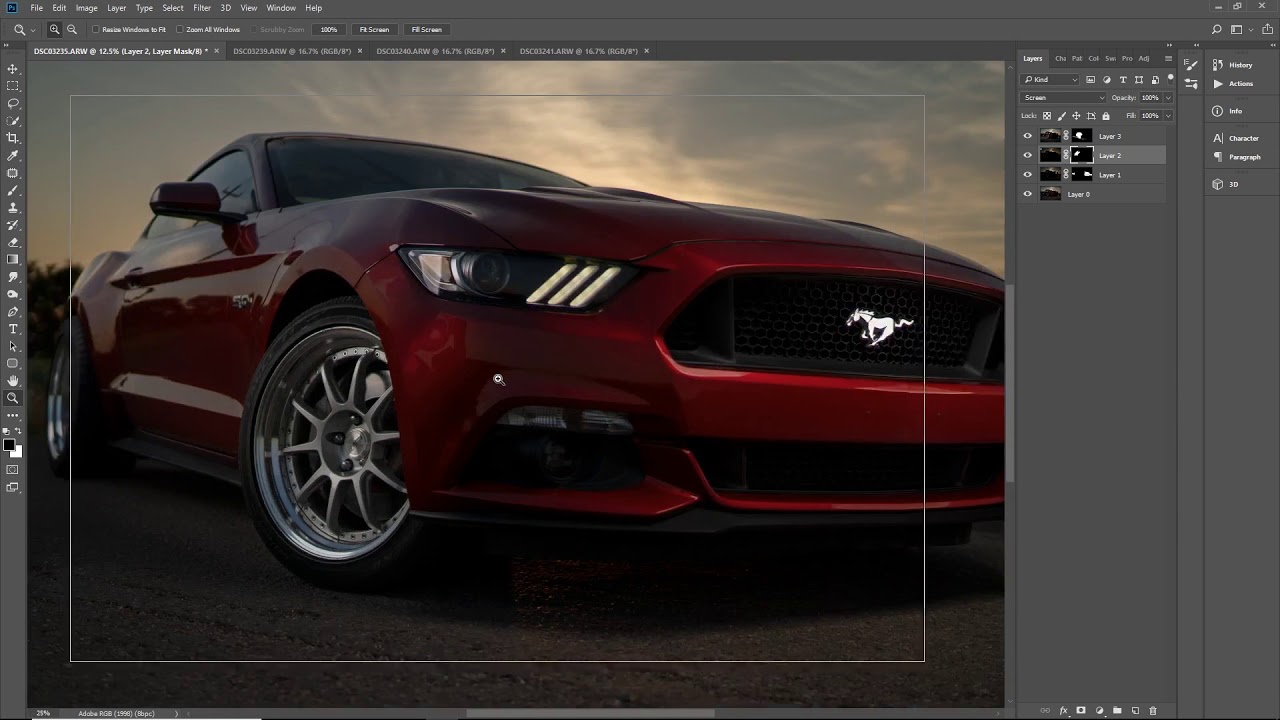
Task: Toggle lock transparent pixels
Action: pyautogui.click(x=1047, y=116)
